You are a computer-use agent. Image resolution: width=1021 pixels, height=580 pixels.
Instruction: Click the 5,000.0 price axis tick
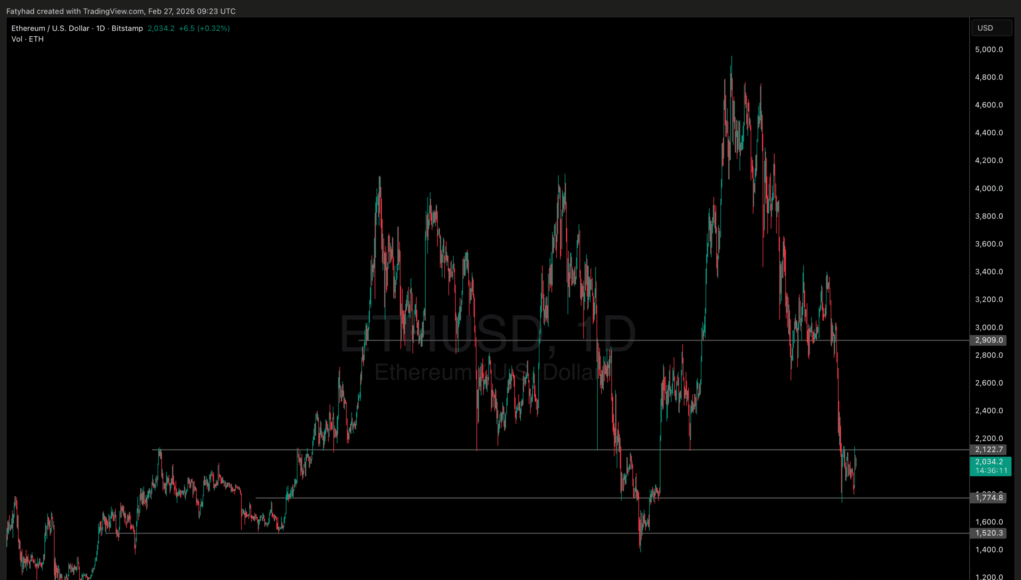pos(988,50)
